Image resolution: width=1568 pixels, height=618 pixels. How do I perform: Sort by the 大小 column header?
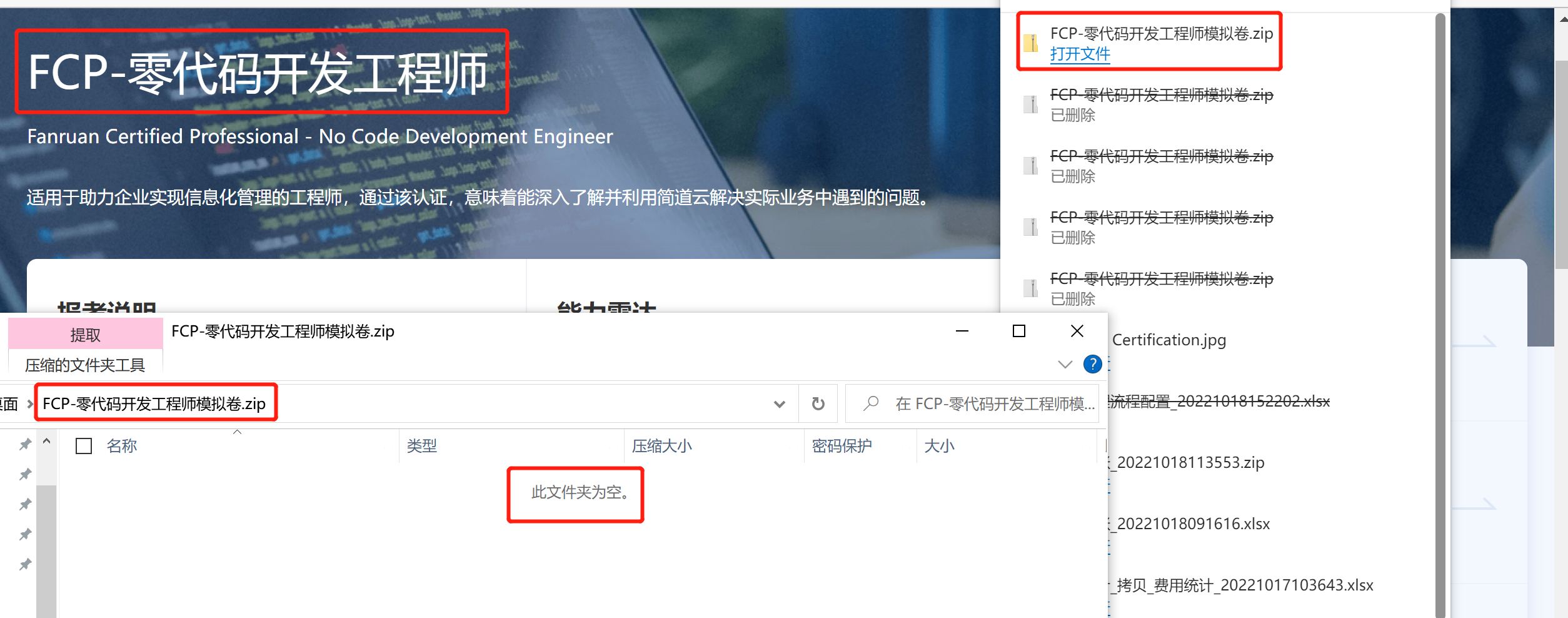(940, 446)
